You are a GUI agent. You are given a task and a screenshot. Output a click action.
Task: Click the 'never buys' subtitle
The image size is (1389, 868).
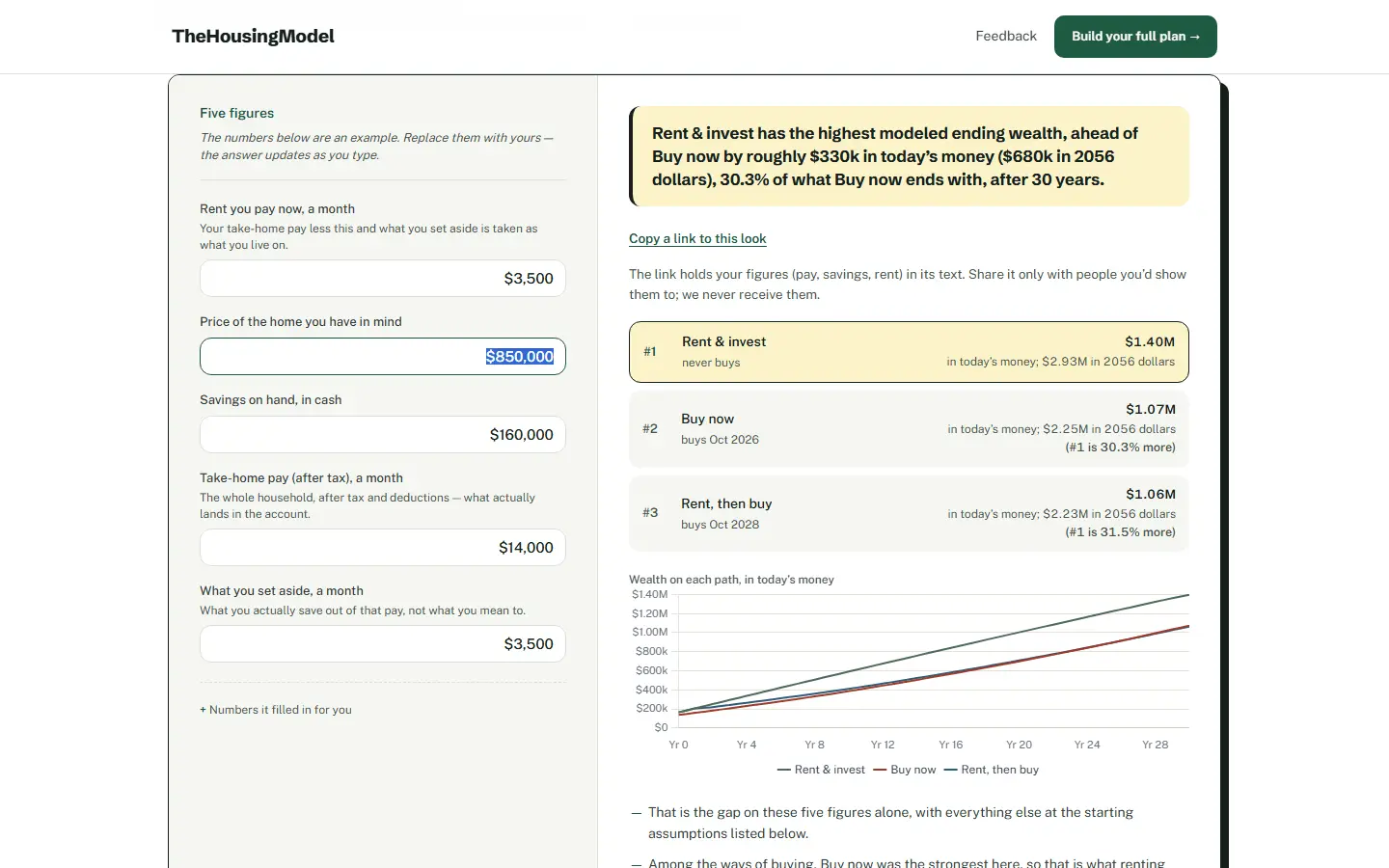[x=711, y=363]
